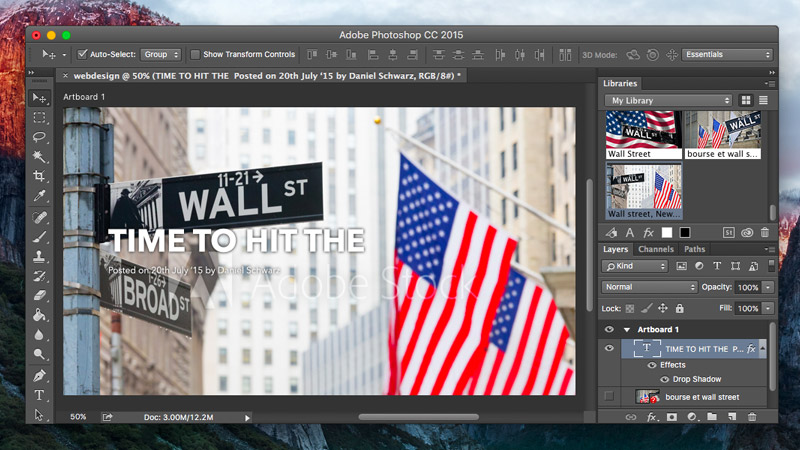Select the webdesign document tab
The width and height of the screenshot is (800, 450).
(262, 76)
